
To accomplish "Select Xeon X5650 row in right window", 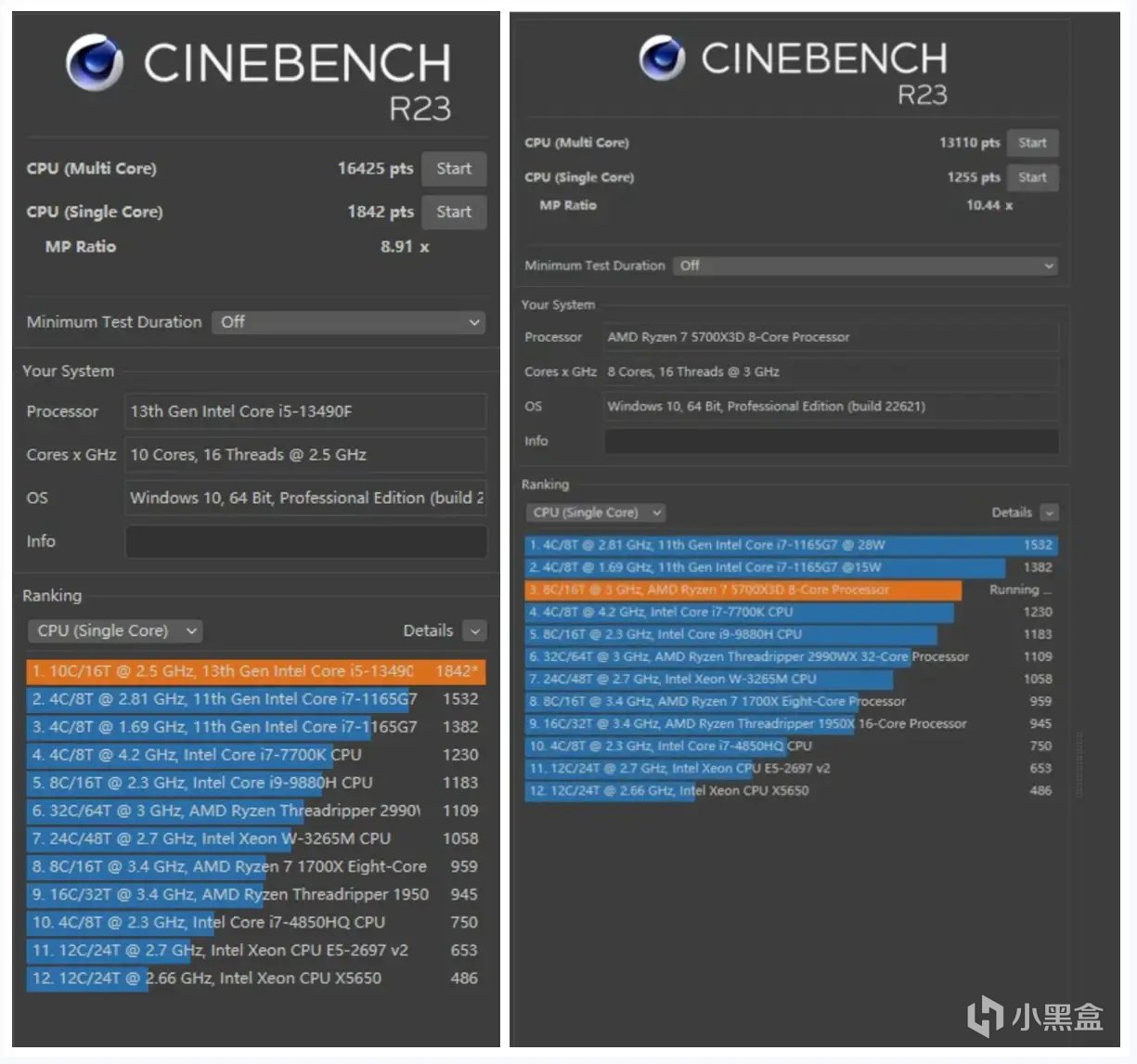I will point(791,790).
